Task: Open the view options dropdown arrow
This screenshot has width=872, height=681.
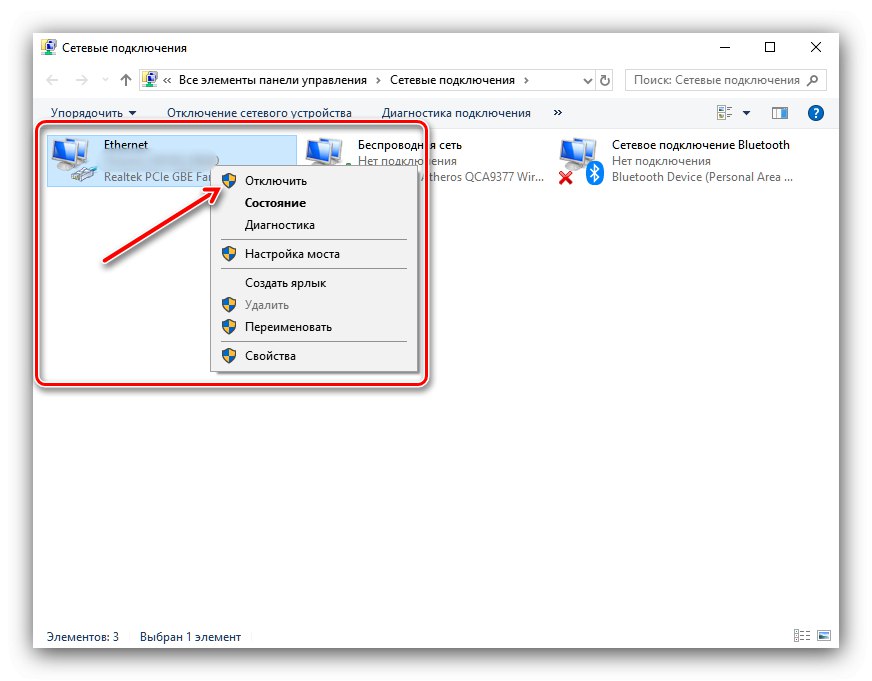Action: pyautogui.click(x=746, y=113)
